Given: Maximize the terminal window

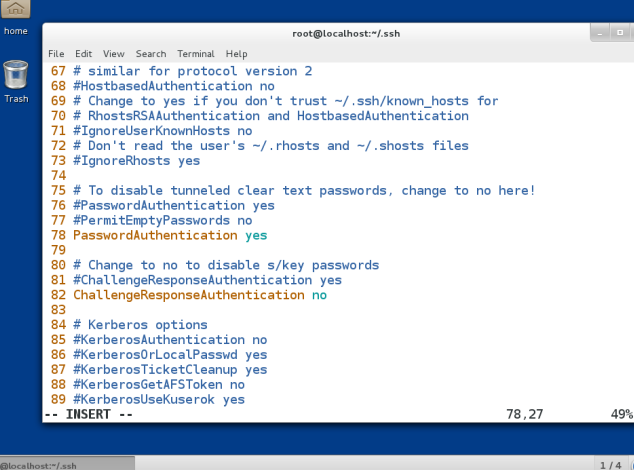Looking at the screenshot, I should tap(620, 33).
